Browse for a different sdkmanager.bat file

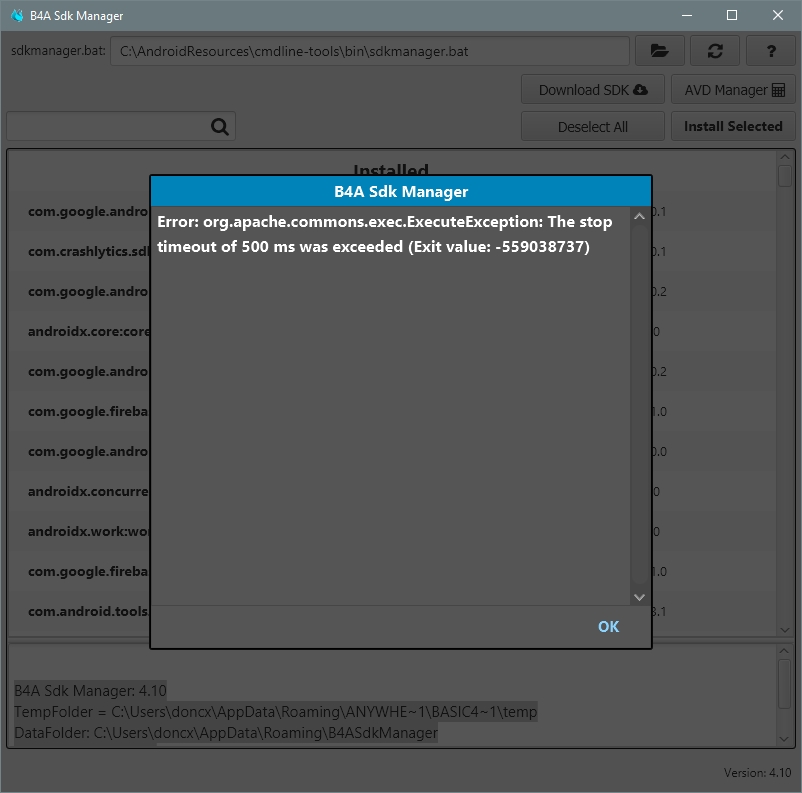point(659,50)
